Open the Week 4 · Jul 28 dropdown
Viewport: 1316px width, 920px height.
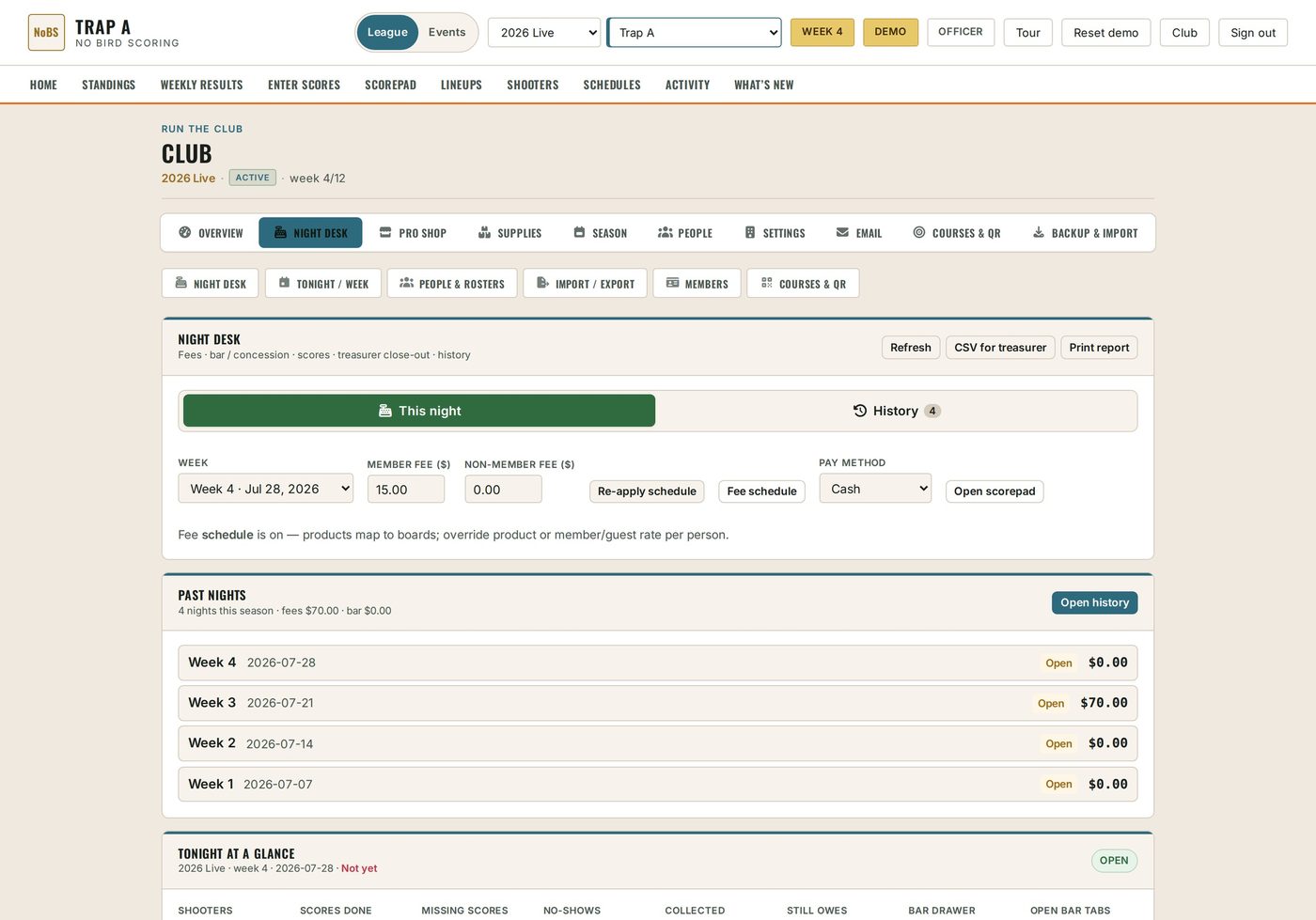[266, 489]
